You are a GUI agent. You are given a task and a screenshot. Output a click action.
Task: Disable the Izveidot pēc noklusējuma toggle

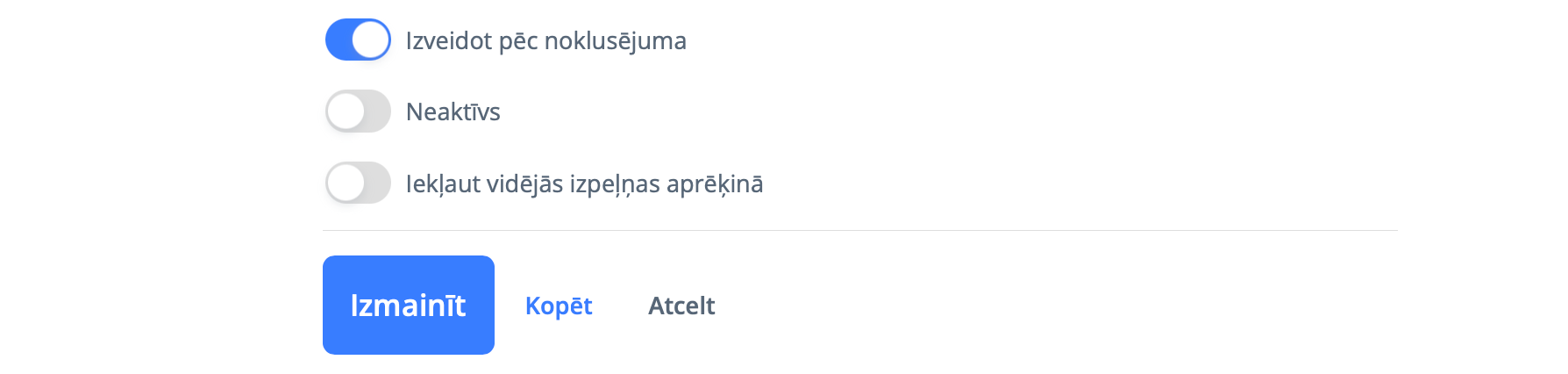358,40
